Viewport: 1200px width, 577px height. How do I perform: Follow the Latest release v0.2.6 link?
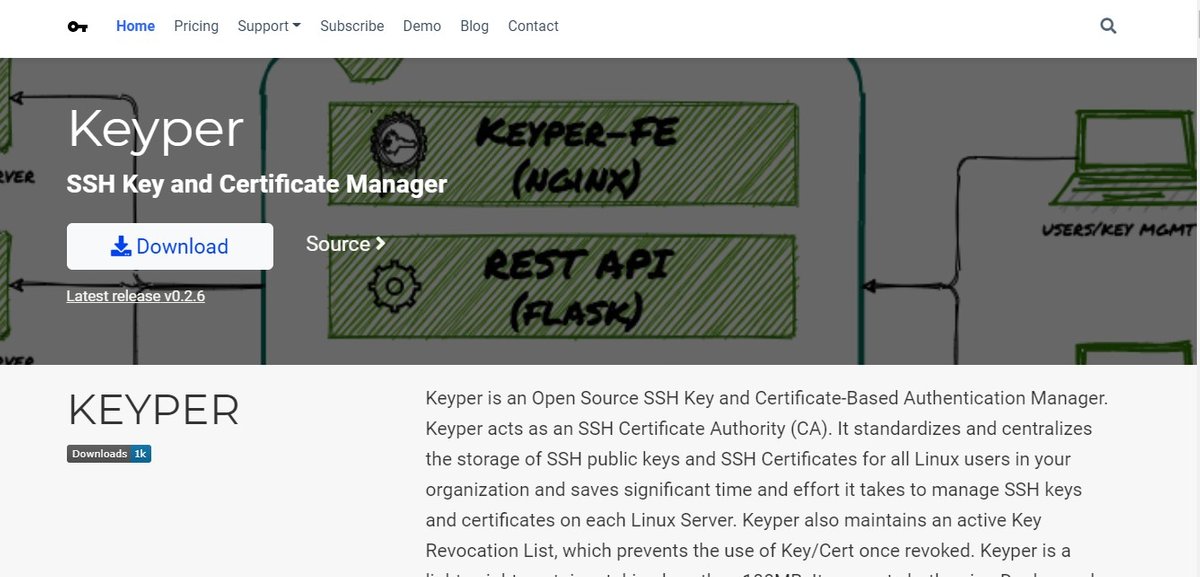pyautogui.click(x=135, y=295)
